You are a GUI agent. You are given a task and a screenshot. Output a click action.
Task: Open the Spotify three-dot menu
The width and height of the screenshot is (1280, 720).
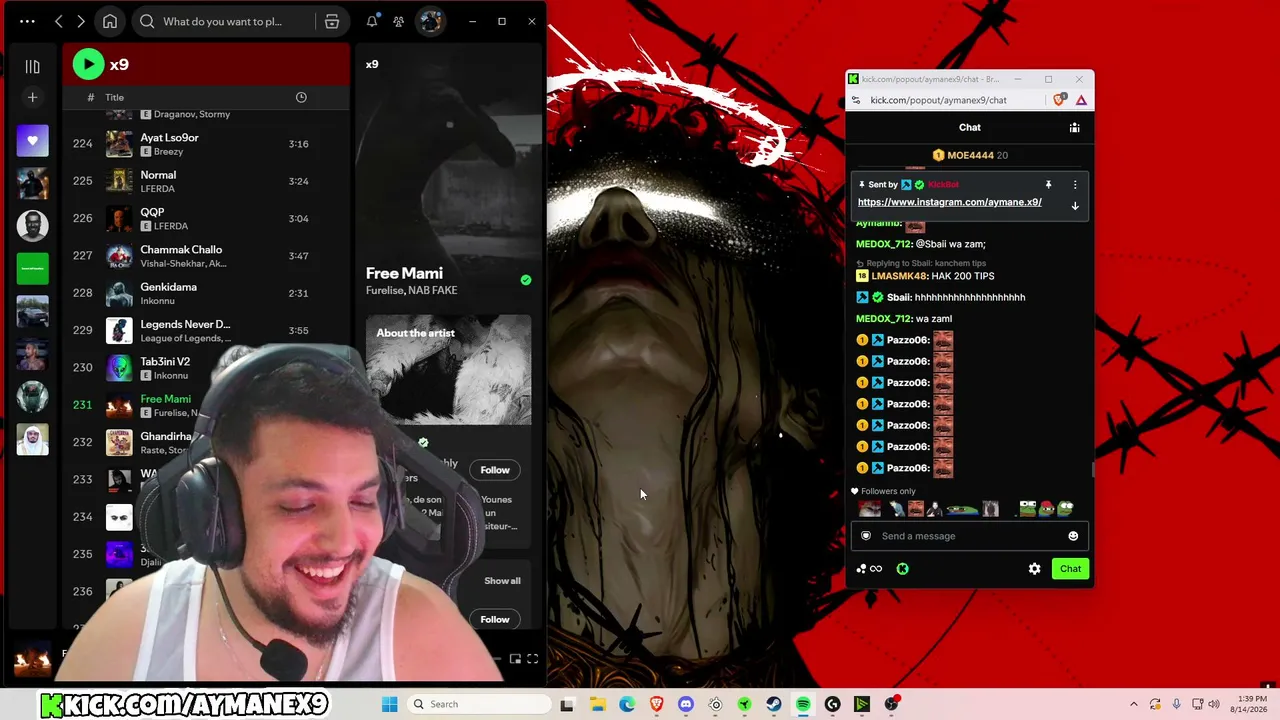click(x=27, y=21)
